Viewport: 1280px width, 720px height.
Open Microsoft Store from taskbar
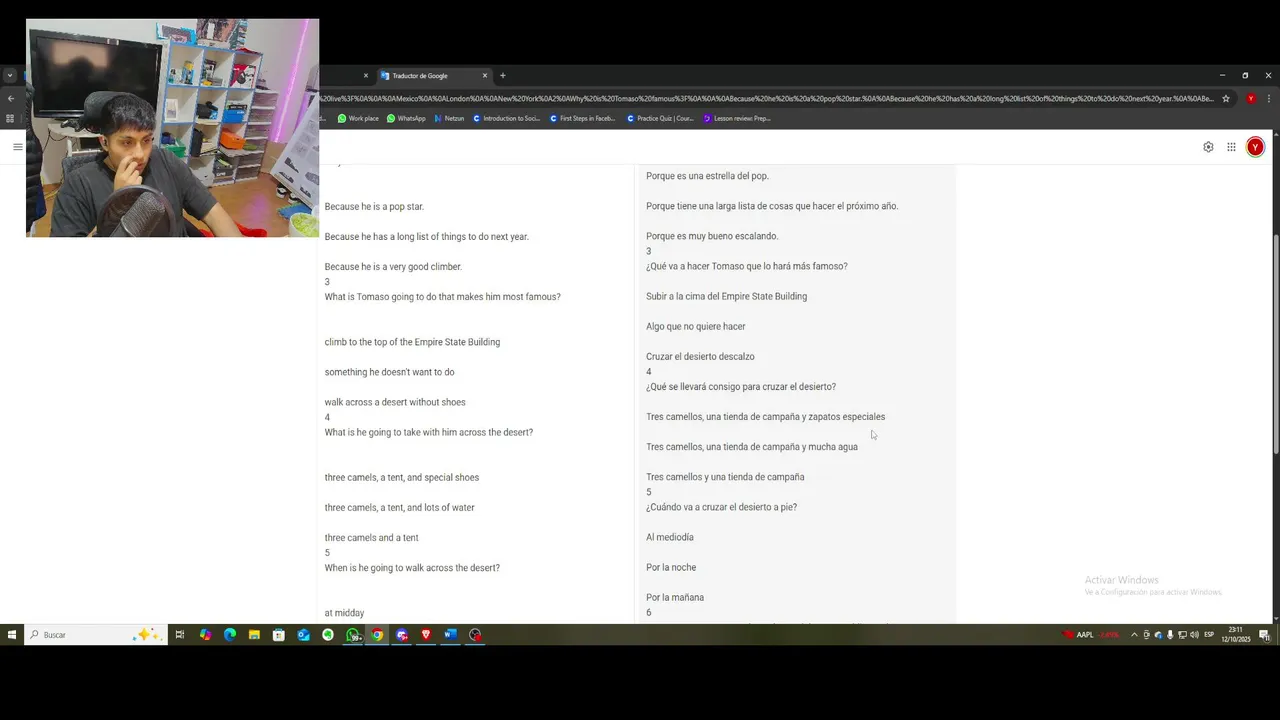pos(279,635)
